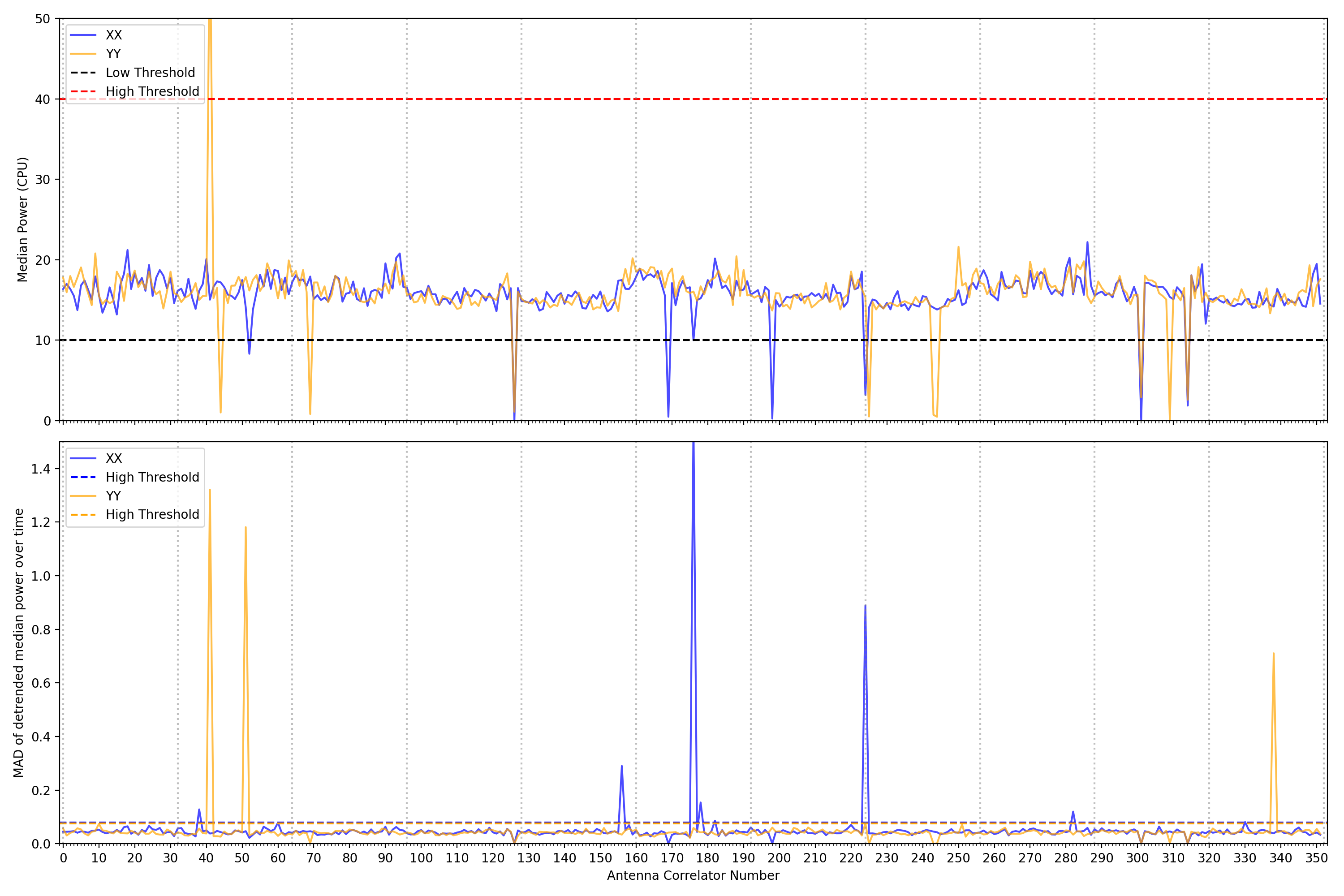Click x-axis tick label 180
This screenshot has height=896, width=1344.
(x=707, y=858)
